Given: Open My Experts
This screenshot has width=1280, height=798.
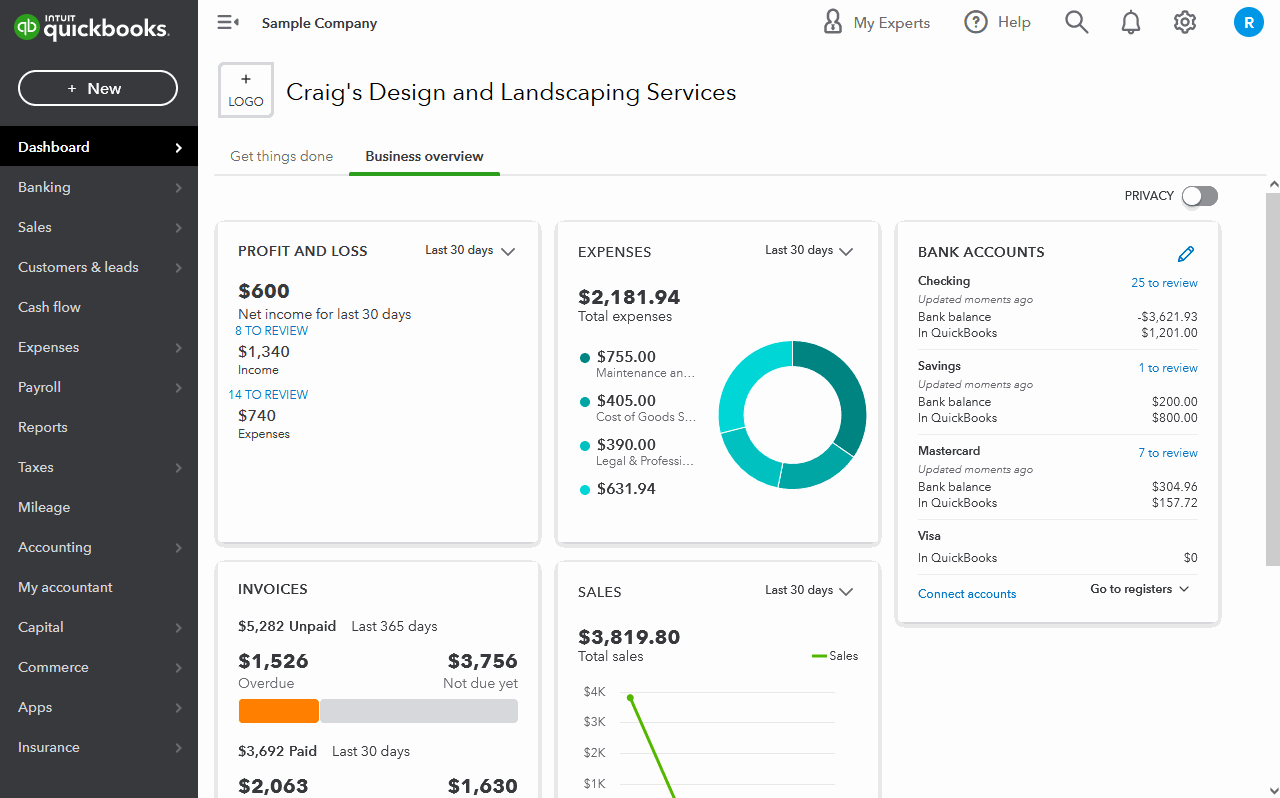Looking at the screenshot, I should [876, 22].
